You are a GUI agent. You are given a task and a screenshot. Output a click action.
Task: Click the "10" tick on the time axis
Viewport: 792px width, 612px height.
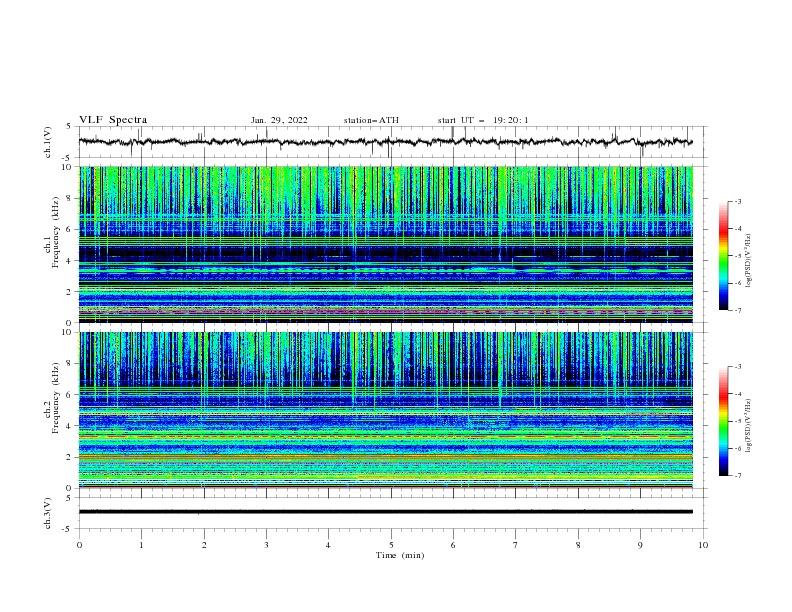coord(703,545)
